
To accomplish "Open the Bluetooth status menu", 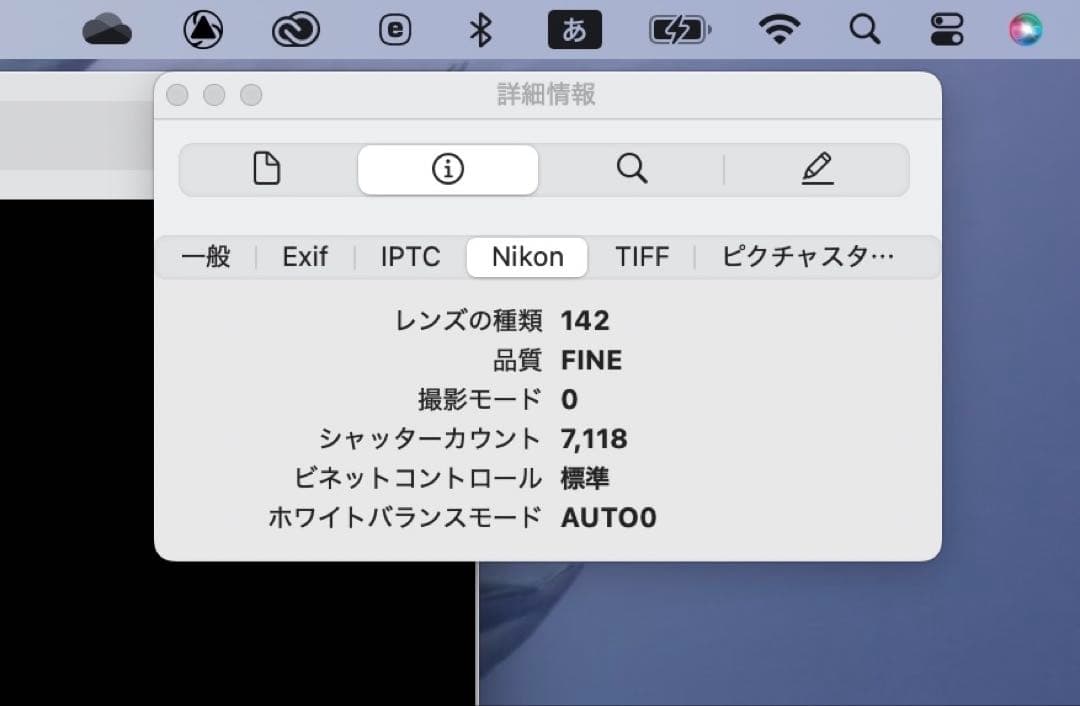I will tap(481, 29).
